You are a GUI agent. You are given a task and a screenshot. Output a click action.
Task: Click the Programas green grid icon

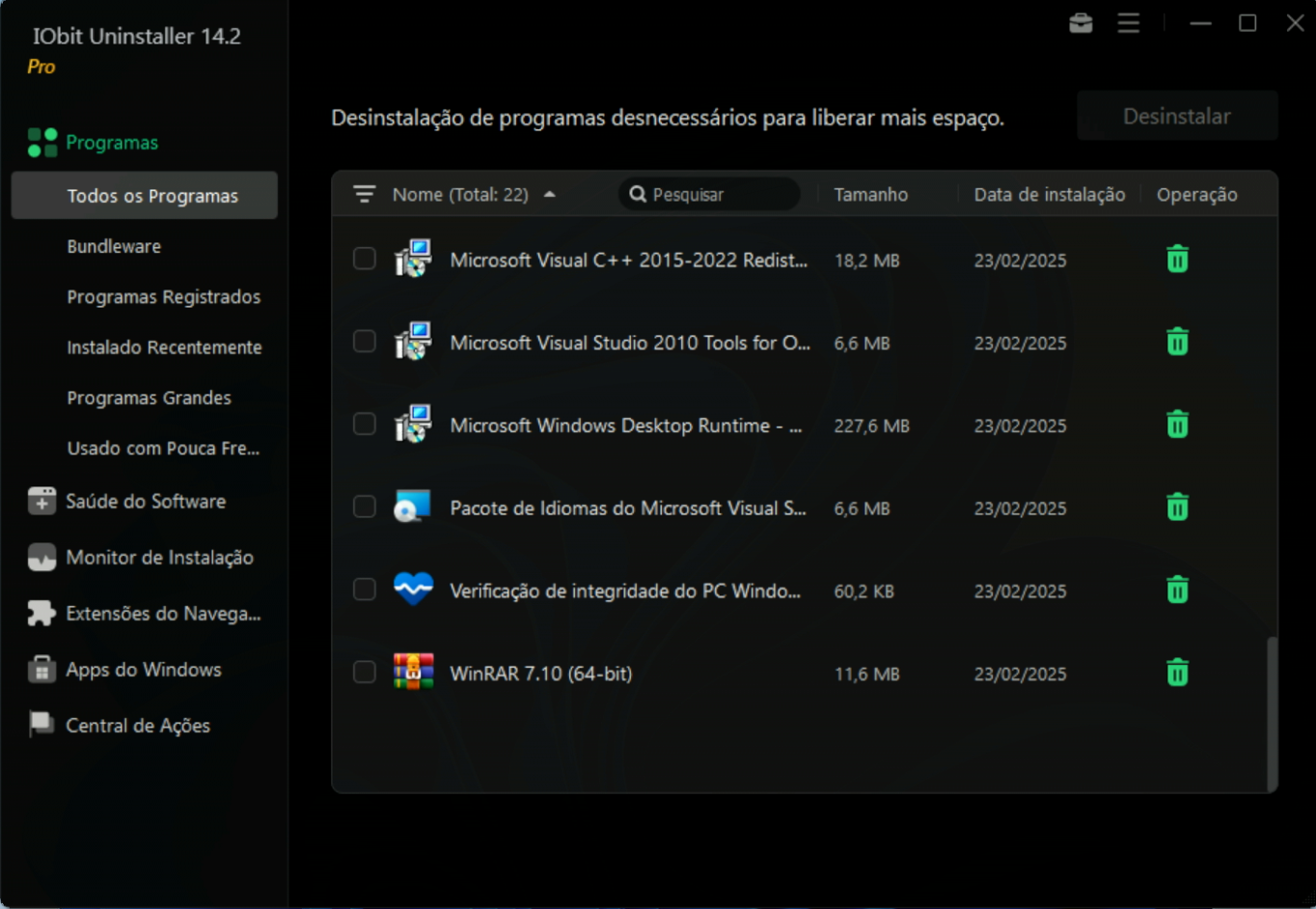[x=42, y=143]
